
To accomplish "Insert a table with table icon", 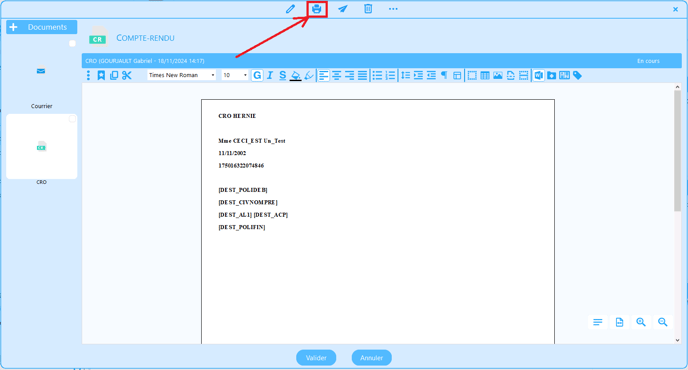I will [x=485, y=75].
